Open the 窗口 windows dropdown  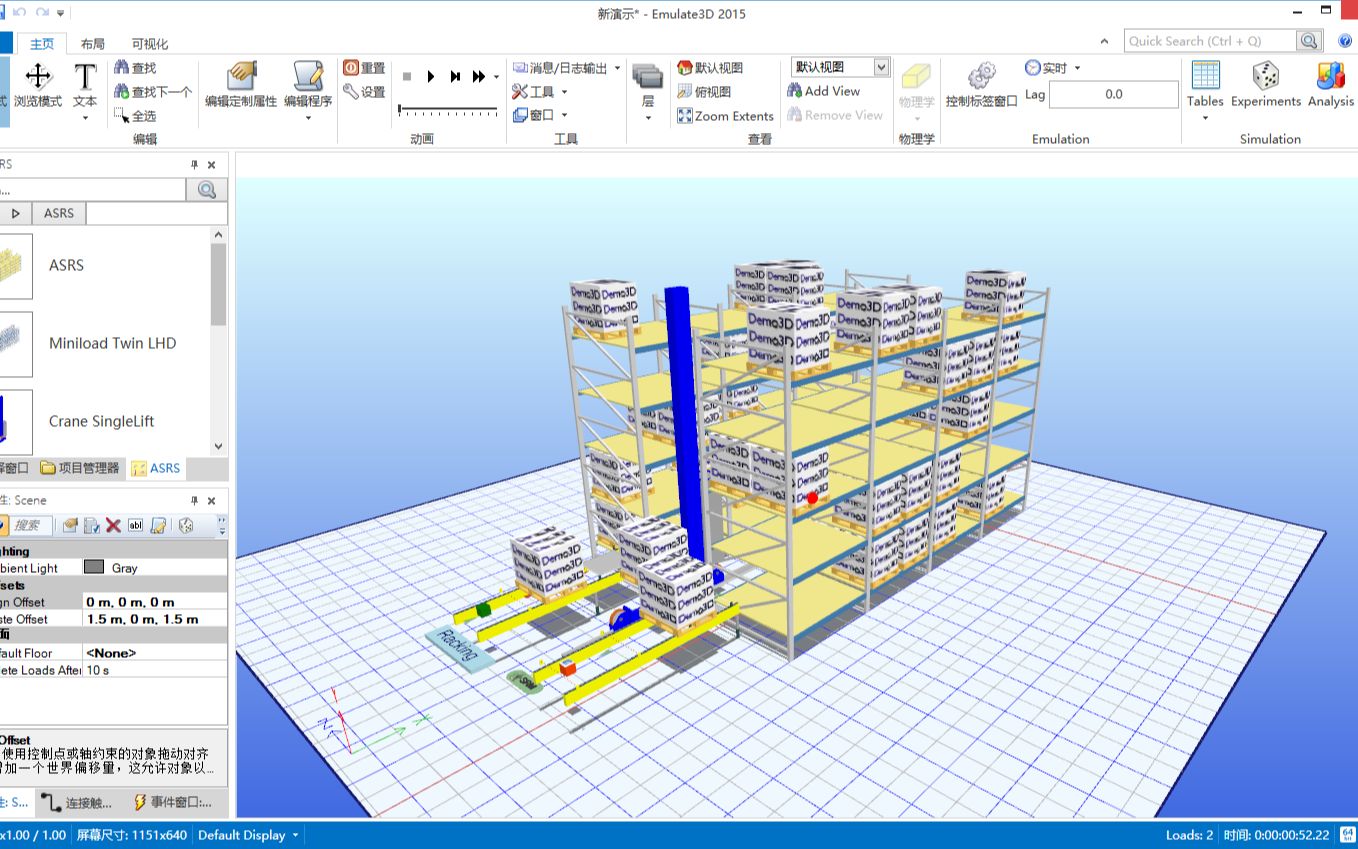540,116
